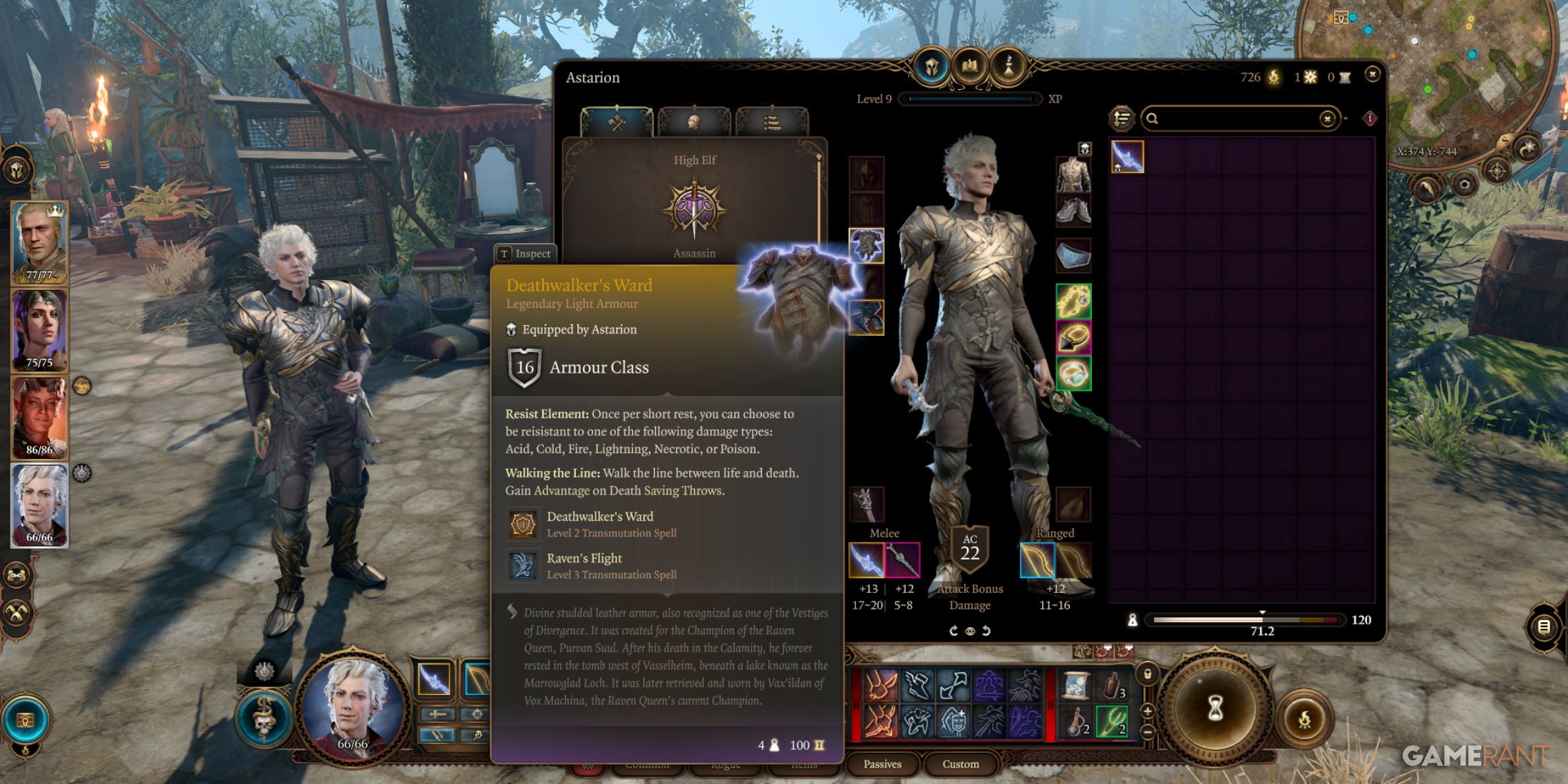Click the Deathwalker's Ward spell icon
This screenshot has width=1568, height=784.
[x=522, y=520]
